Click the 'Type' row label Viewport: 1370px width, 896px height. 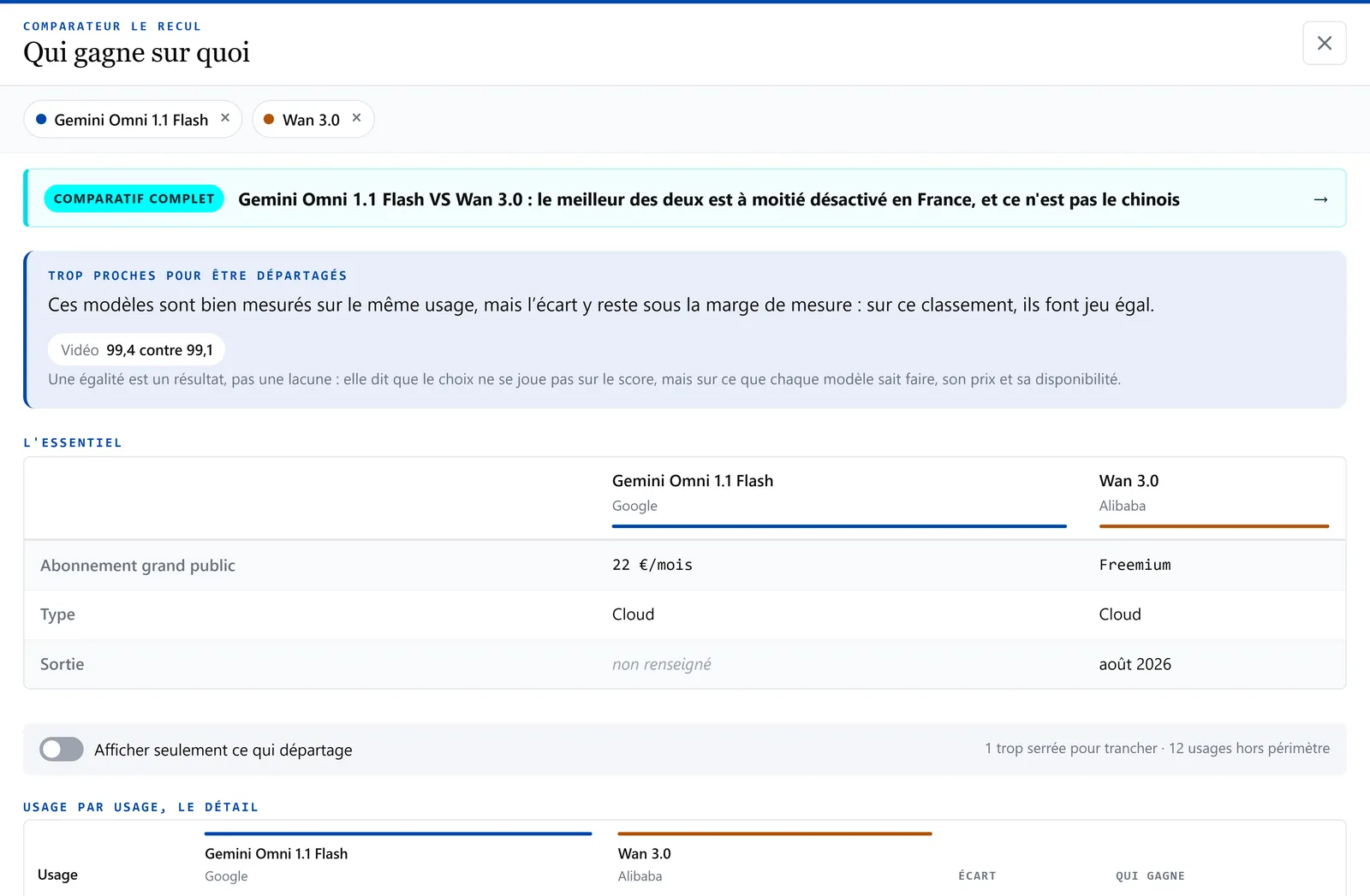[57, 614]
